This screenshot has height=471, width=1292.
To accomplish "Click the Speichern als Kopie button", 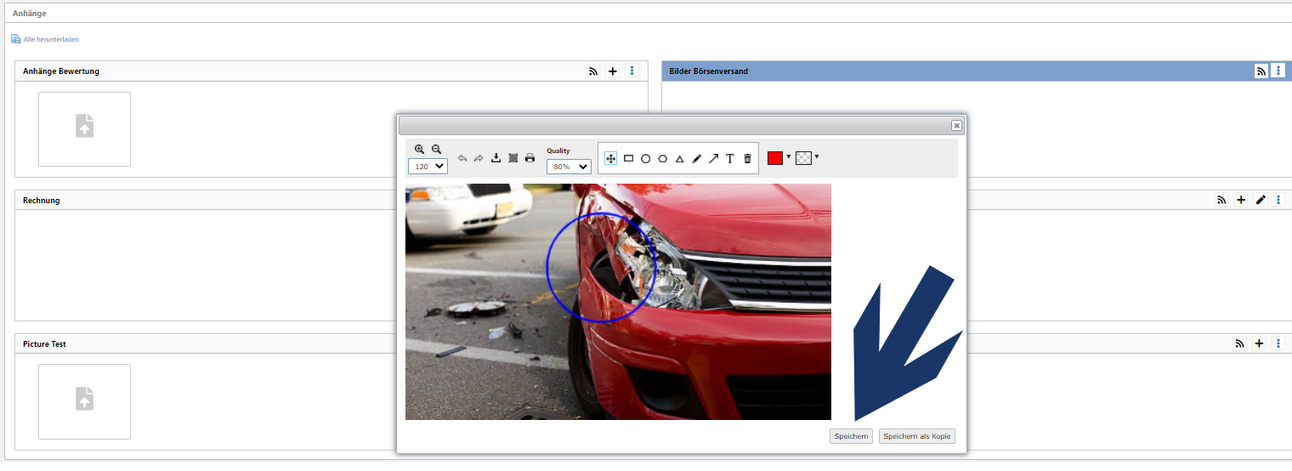I will click(x=917, y=436).
